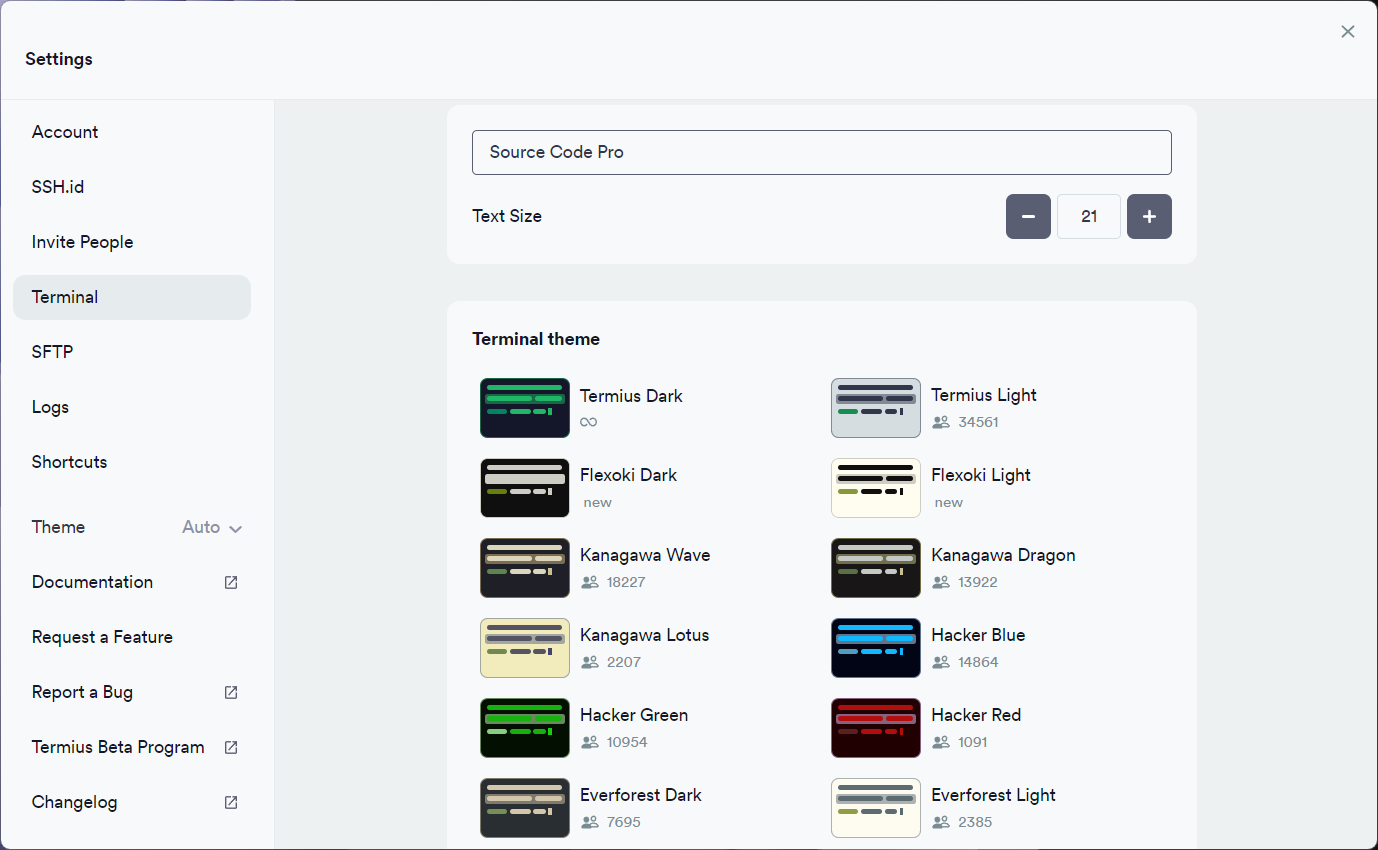This screenshot has height=850, width=1378.
Task: Click the Hacker Red theme name
Action: (x=976, y=715)
